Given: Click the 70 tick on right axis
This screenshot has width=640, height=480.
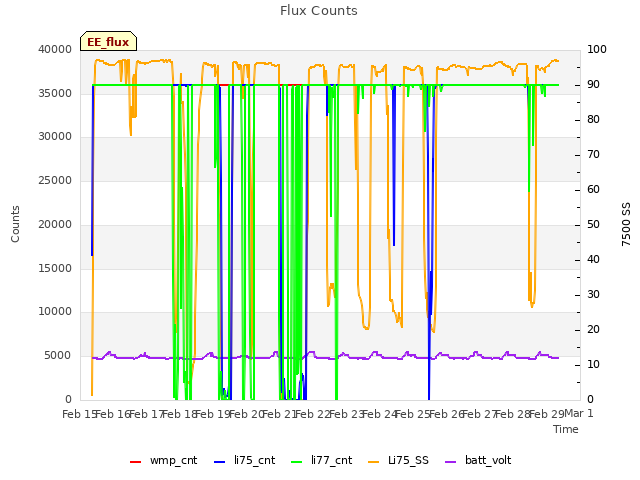Looking at the screenshot, I should [593, 155].
